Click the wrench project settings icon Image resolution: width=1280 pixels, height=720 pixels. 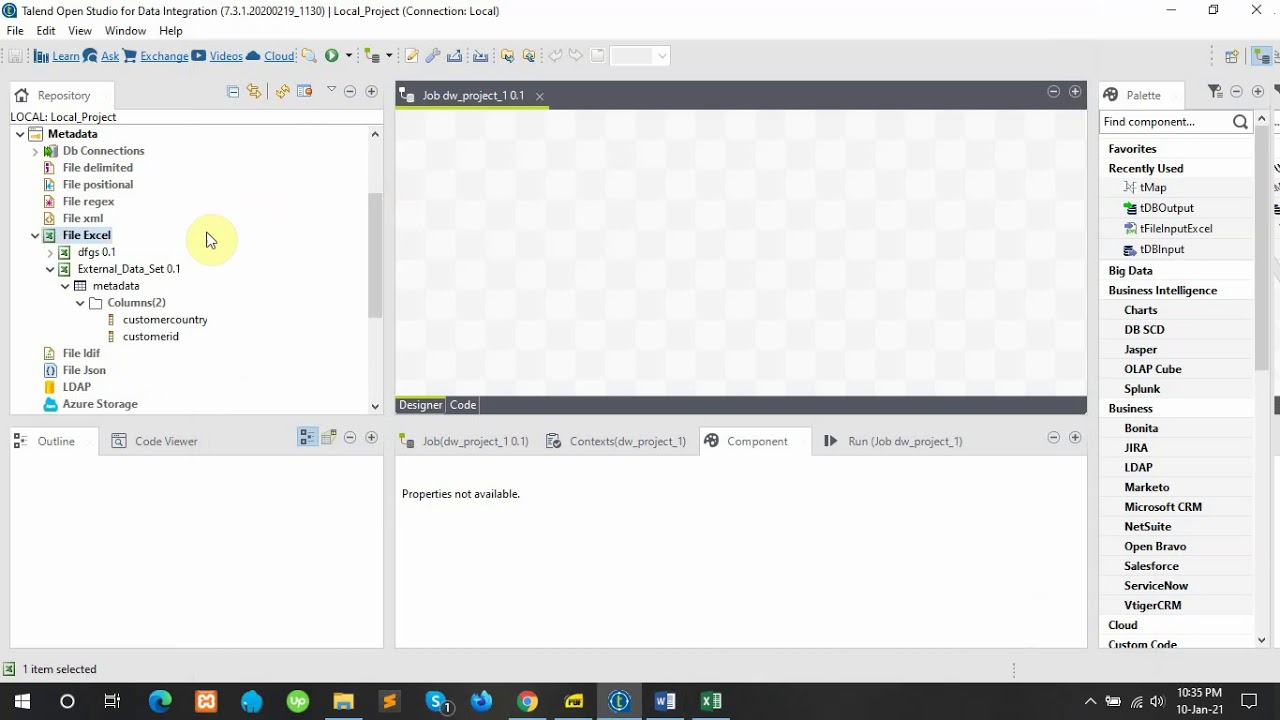click(433, 56)
